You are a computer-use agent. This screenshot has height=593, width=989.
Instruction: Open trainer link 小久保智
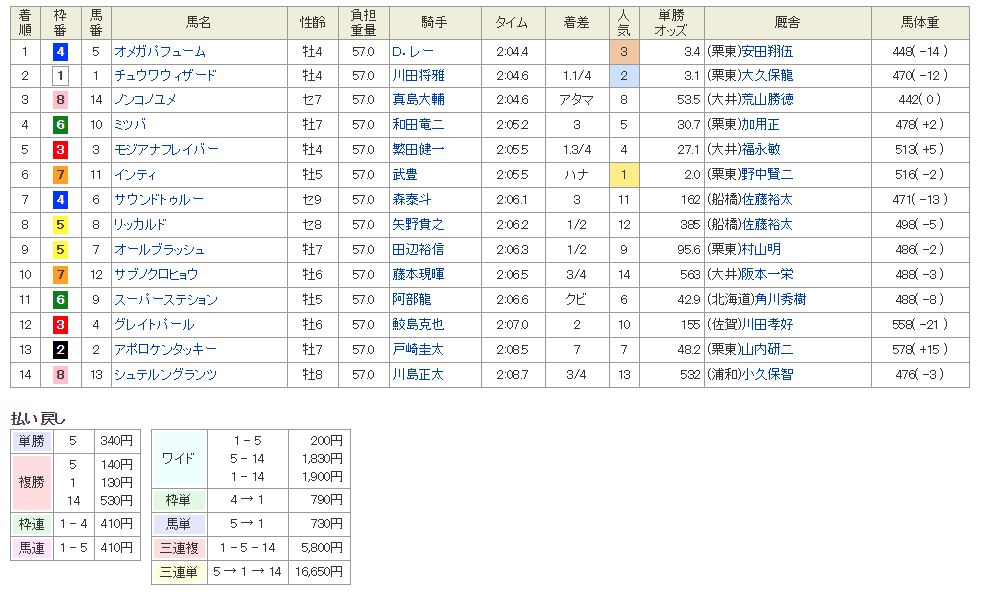[767, 375]
